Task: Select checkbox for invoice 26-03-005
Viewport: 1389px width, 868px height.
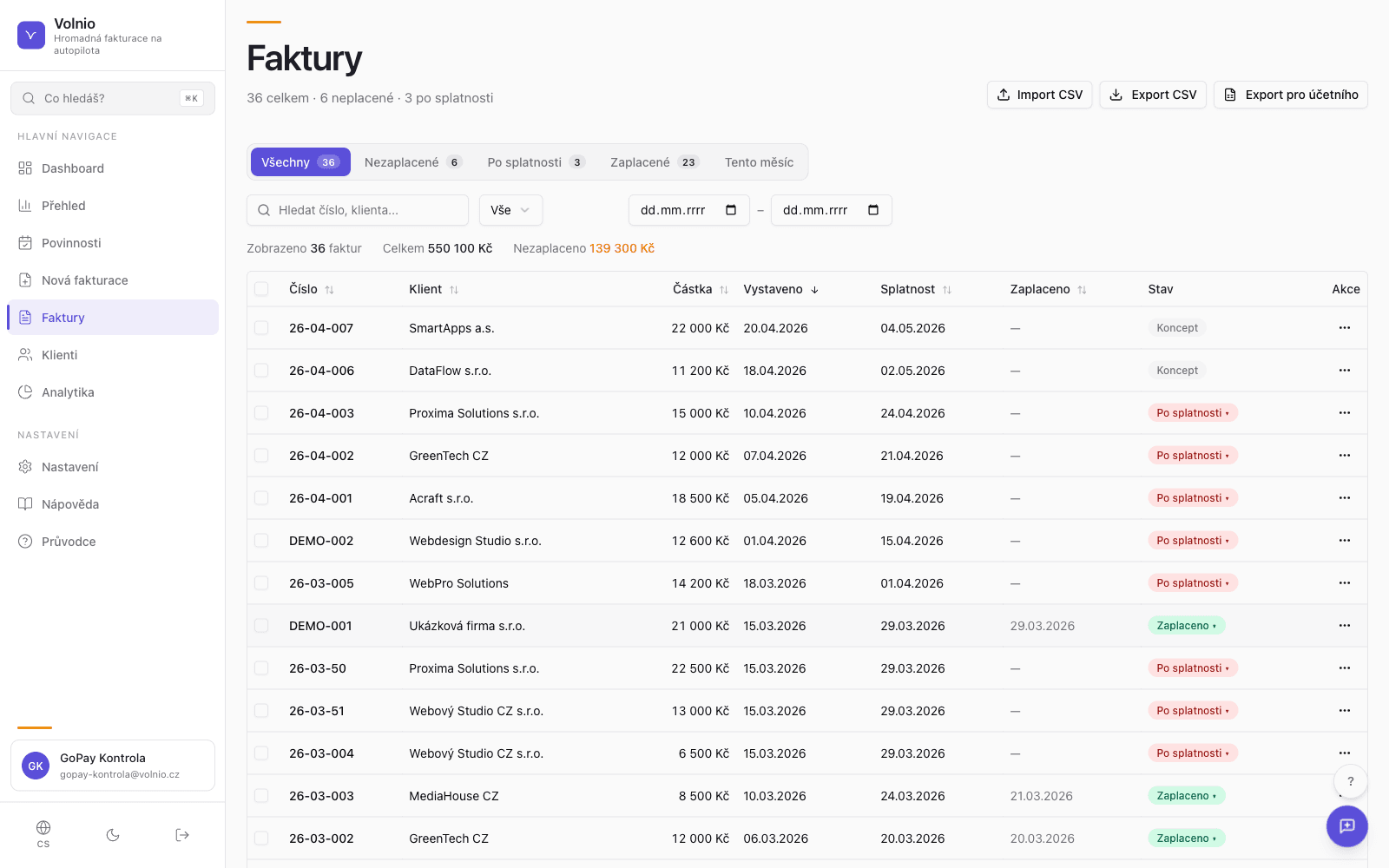Action: 261,583
